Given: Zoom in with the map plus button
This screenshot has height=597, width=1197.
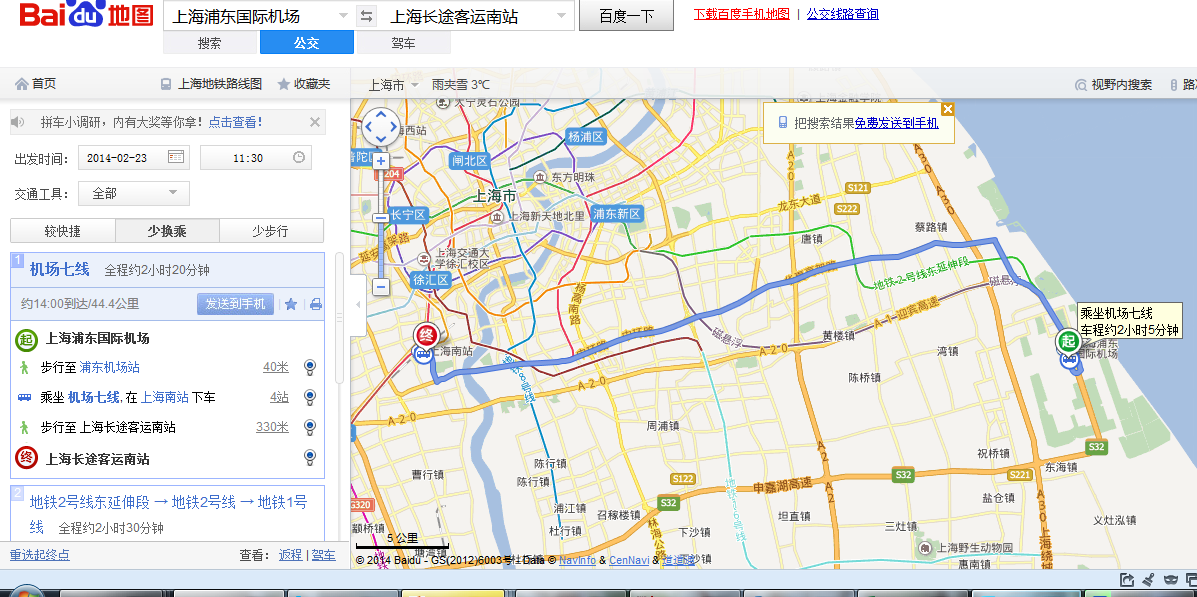Looking at the screenshot, I should click(x=380, y=161).
